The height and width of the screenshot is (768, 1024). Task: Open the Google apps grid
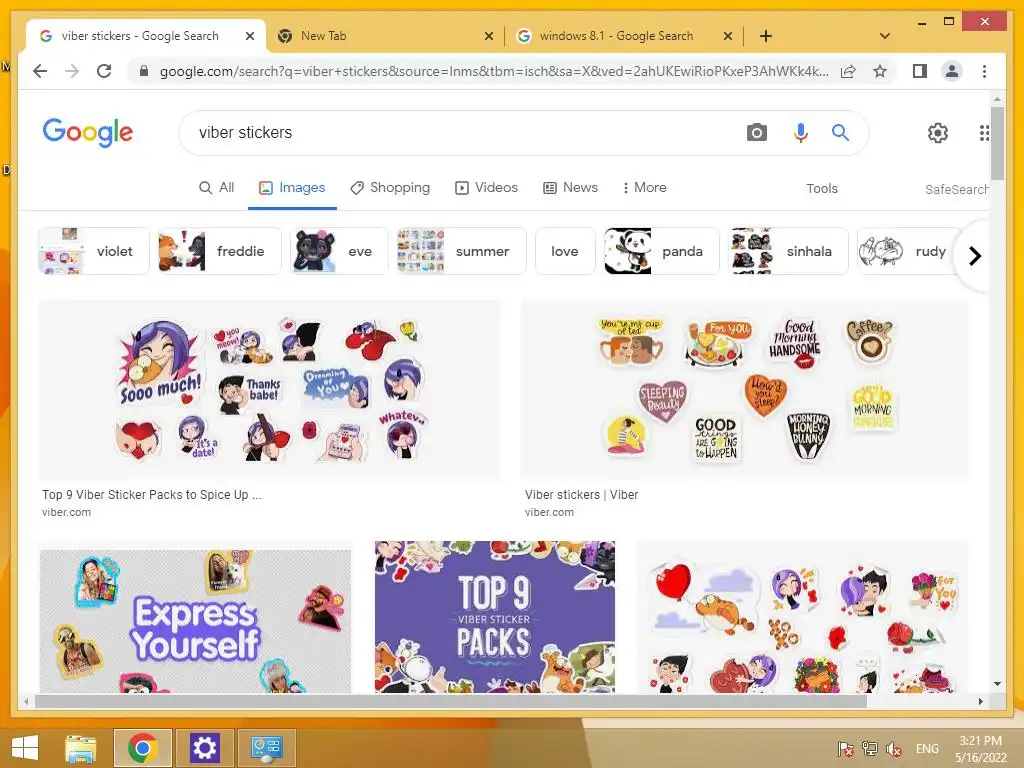pyautogui.click(x=984, y=133)
